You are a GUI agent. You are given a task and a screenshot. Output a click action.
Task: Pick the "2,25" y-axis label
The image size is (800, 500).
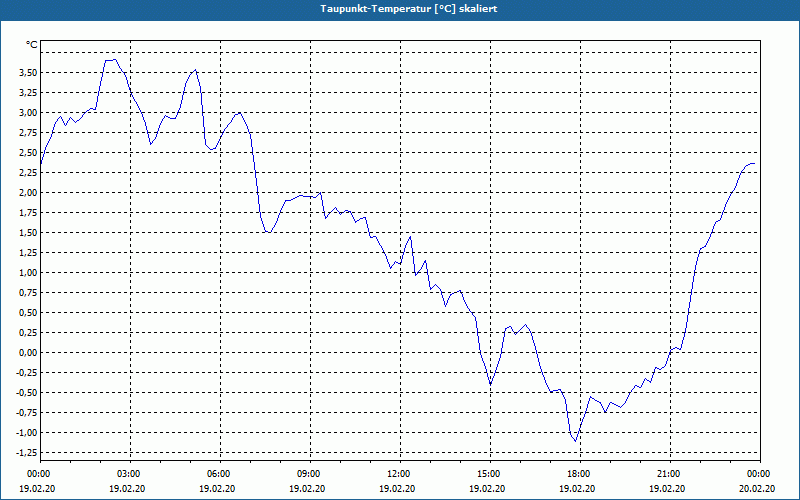pyautogui.click(x=28, y=172)
